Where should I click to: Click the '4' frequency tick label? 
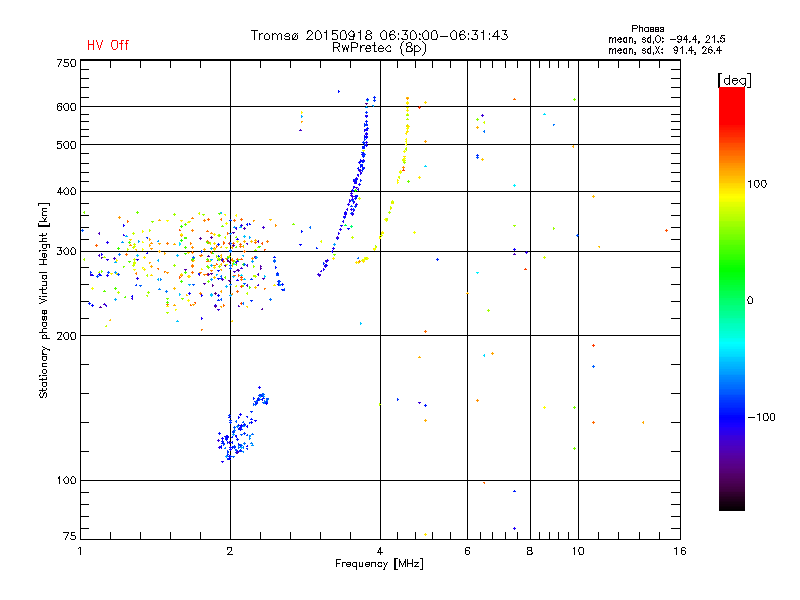[x=380, y=551]
